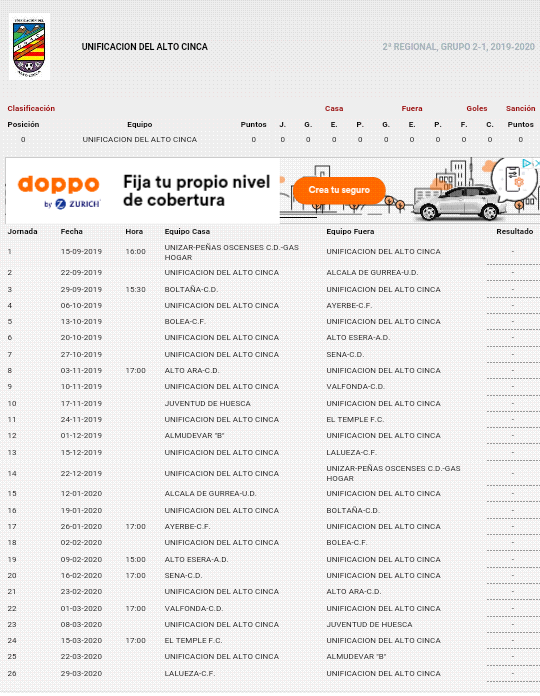Open SENA-C.D. home team in jornada 20
This screenshot has width=540, height=696.
183,576
